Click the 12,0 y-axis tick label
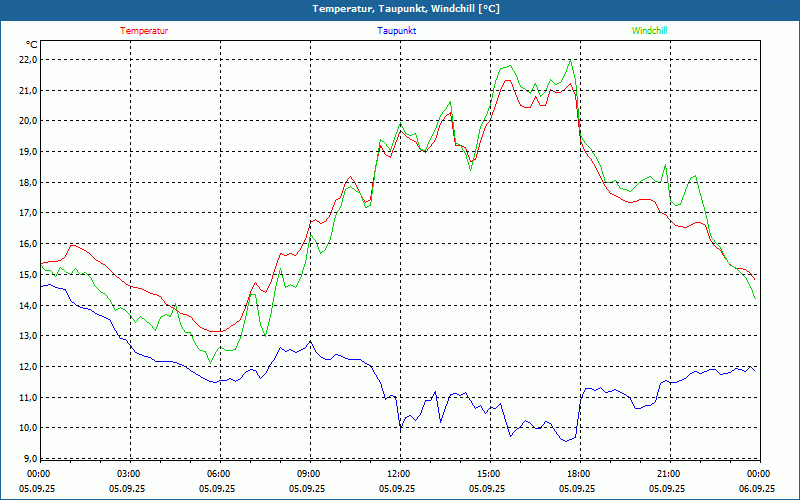 pos(27,366)
